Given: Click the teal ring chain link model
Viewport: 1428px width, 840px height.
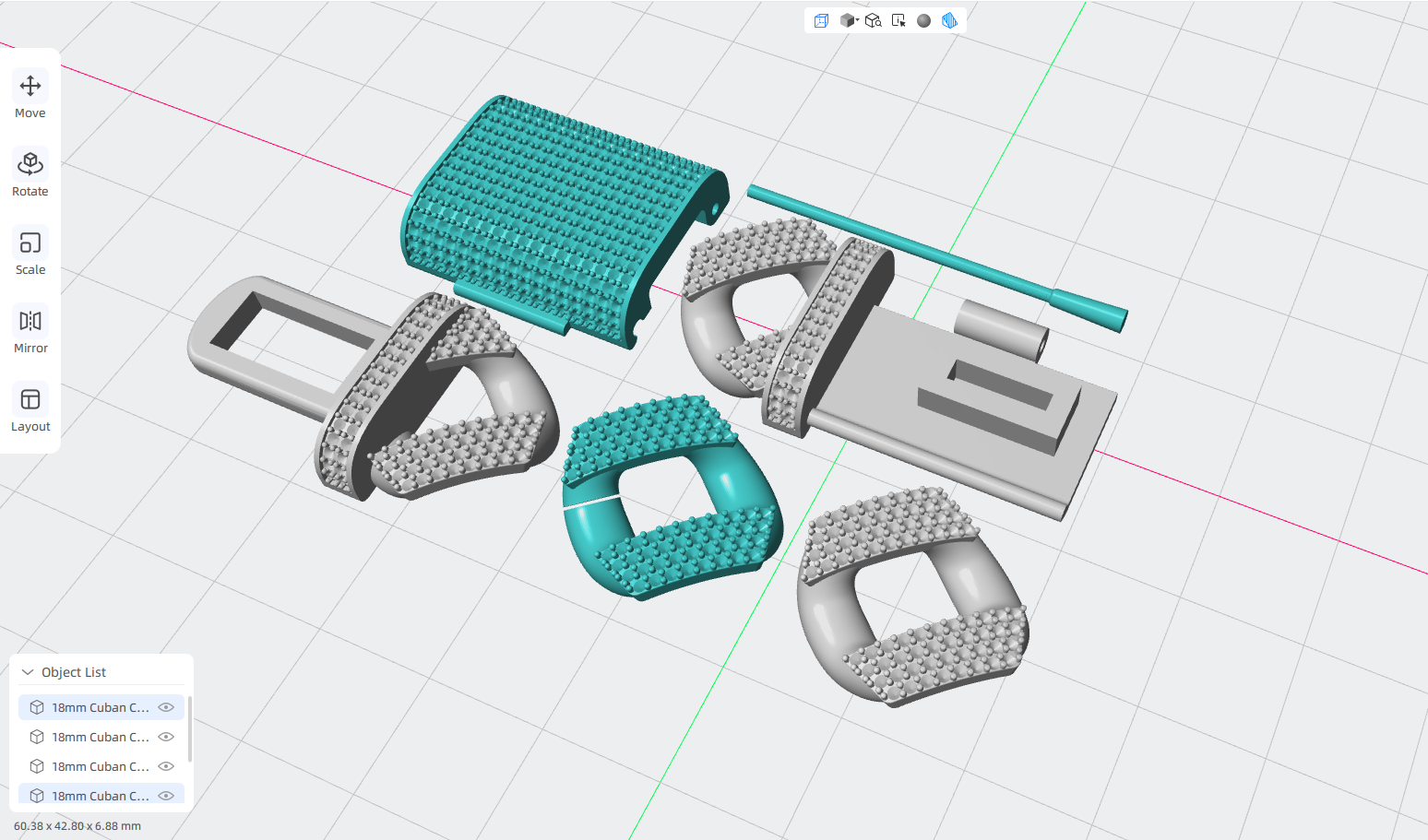Looking at the screenshot, I should click(x=672, y=498).
